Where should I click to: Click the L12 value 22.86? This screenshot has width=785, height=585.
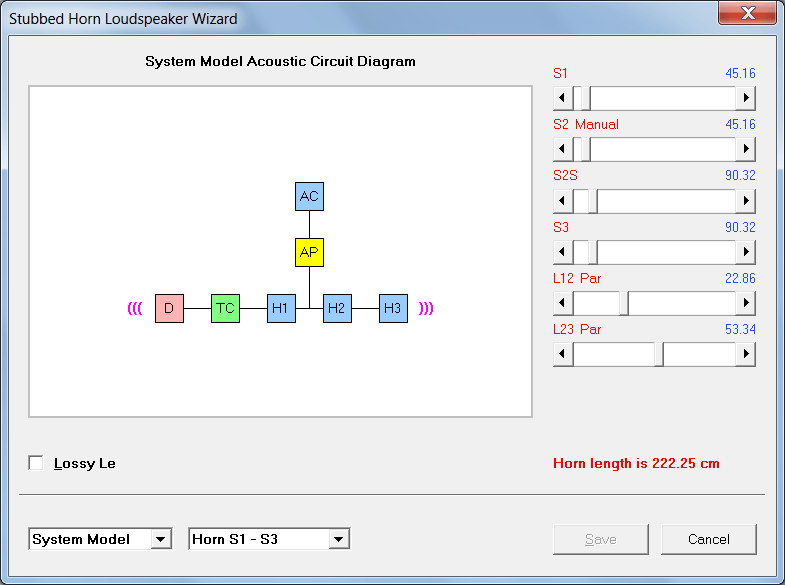click(x=740, y=279)
